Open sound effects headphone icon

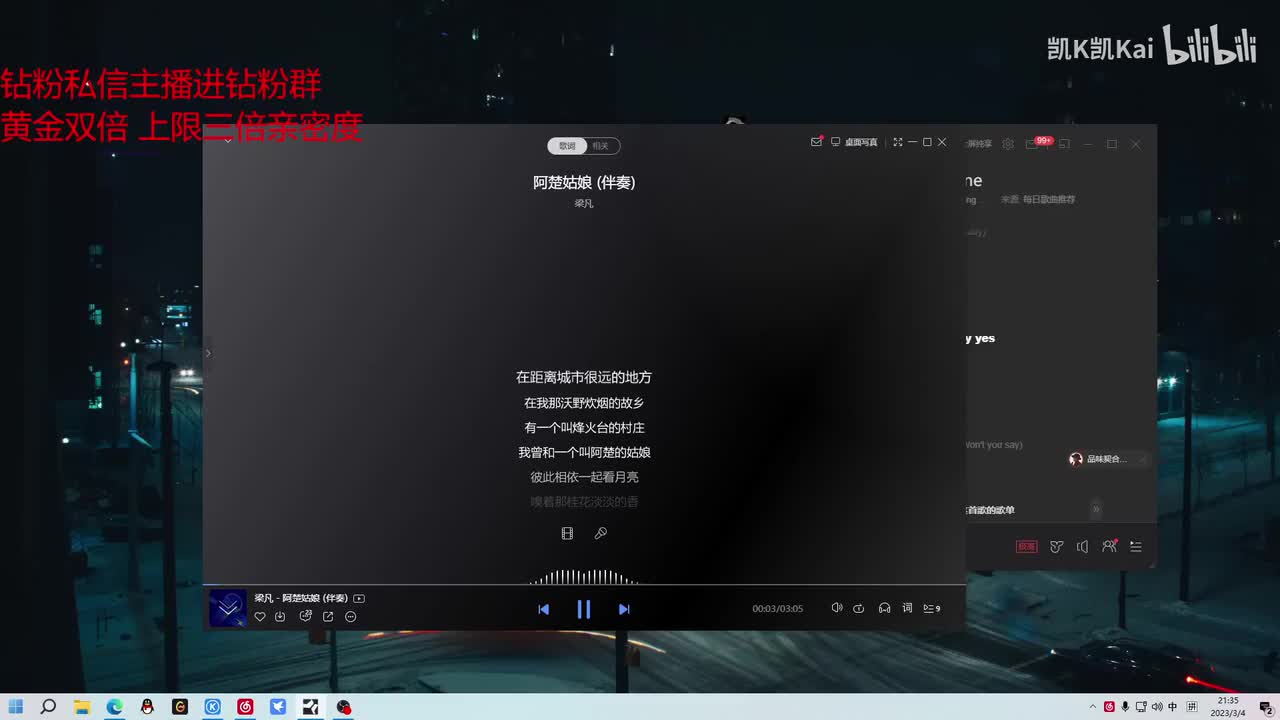pyautogui.click(x=884, y=608)
